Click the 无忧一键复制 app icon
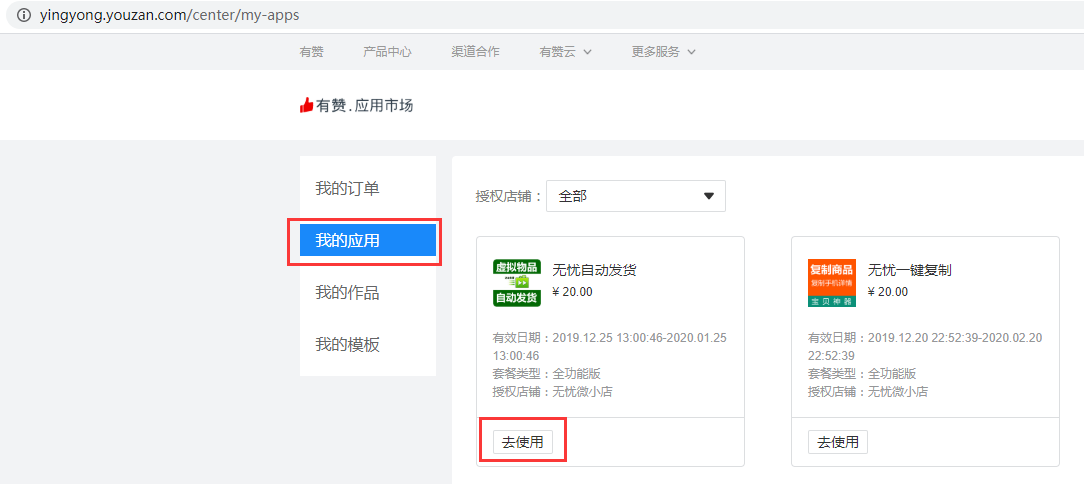Viewport: 1084px width, 484px height. pos(832,283)
